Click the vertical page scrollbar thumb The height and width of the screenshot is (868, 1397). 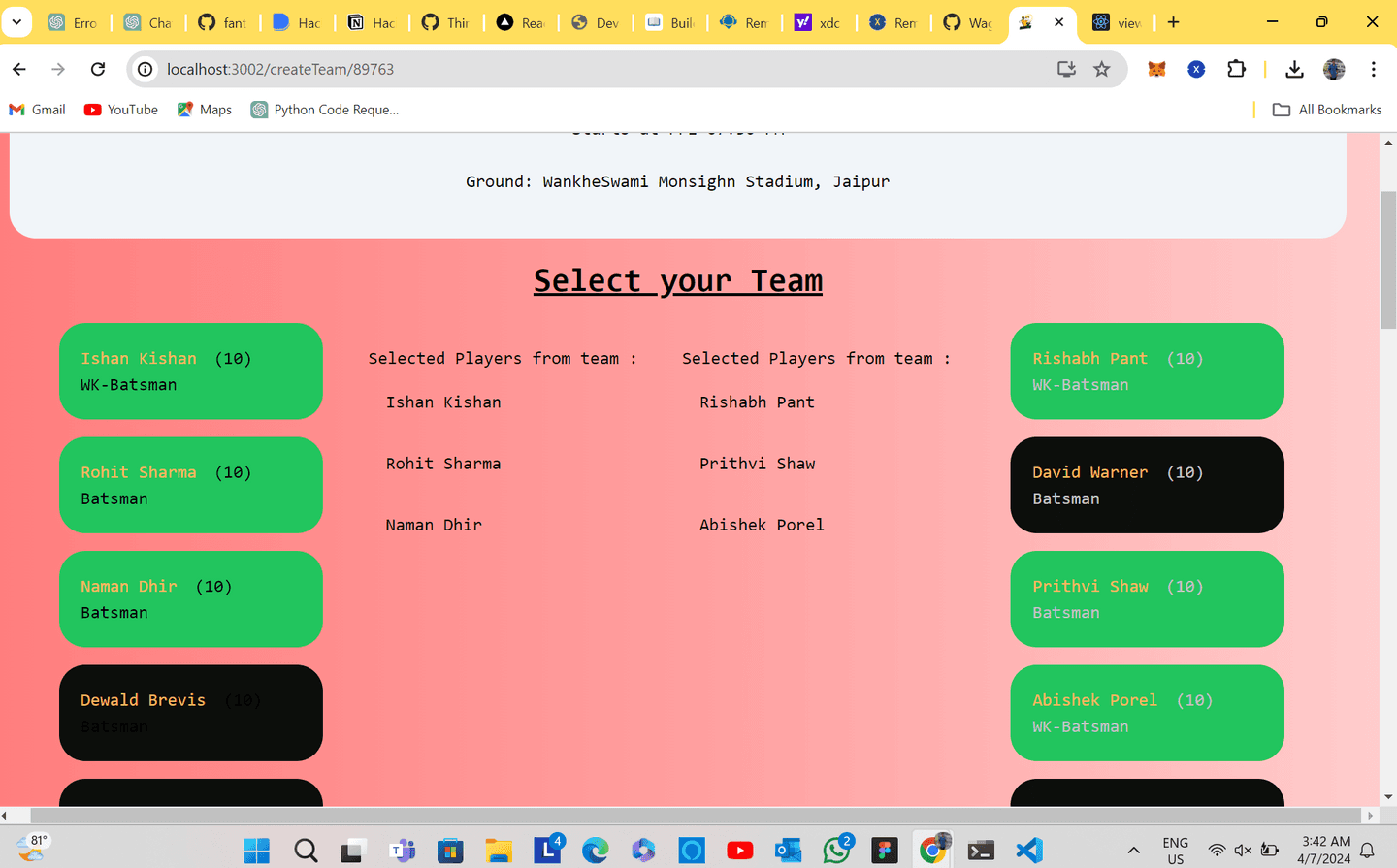[x=1388, y=260]
